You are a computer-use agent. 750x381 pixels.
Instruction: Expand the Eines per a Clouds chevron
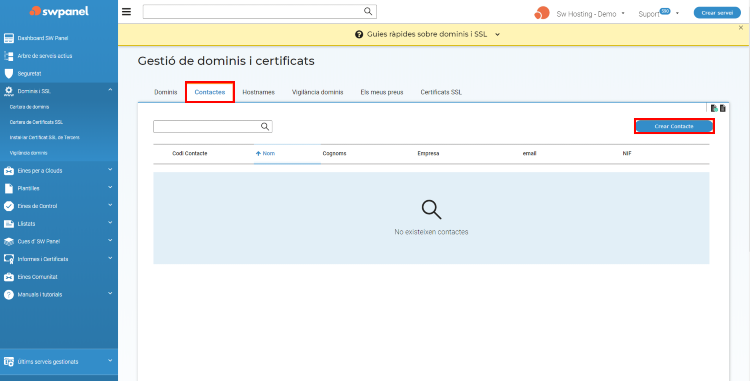[x=110, y=169]
